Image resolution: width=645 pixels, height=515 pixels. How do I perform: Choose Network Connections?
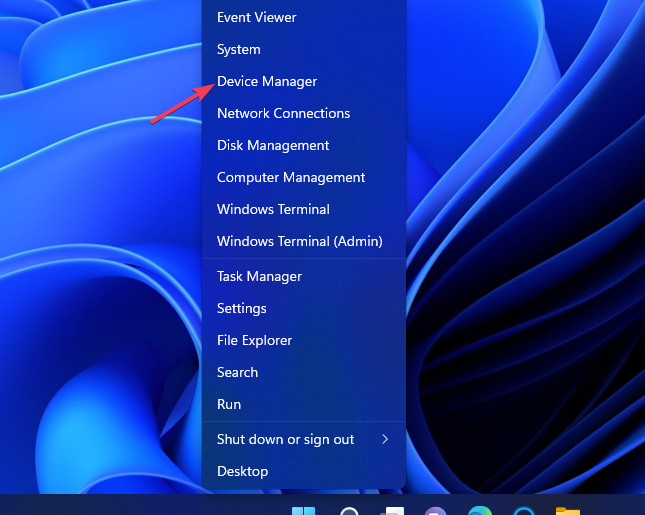point(304,113)
